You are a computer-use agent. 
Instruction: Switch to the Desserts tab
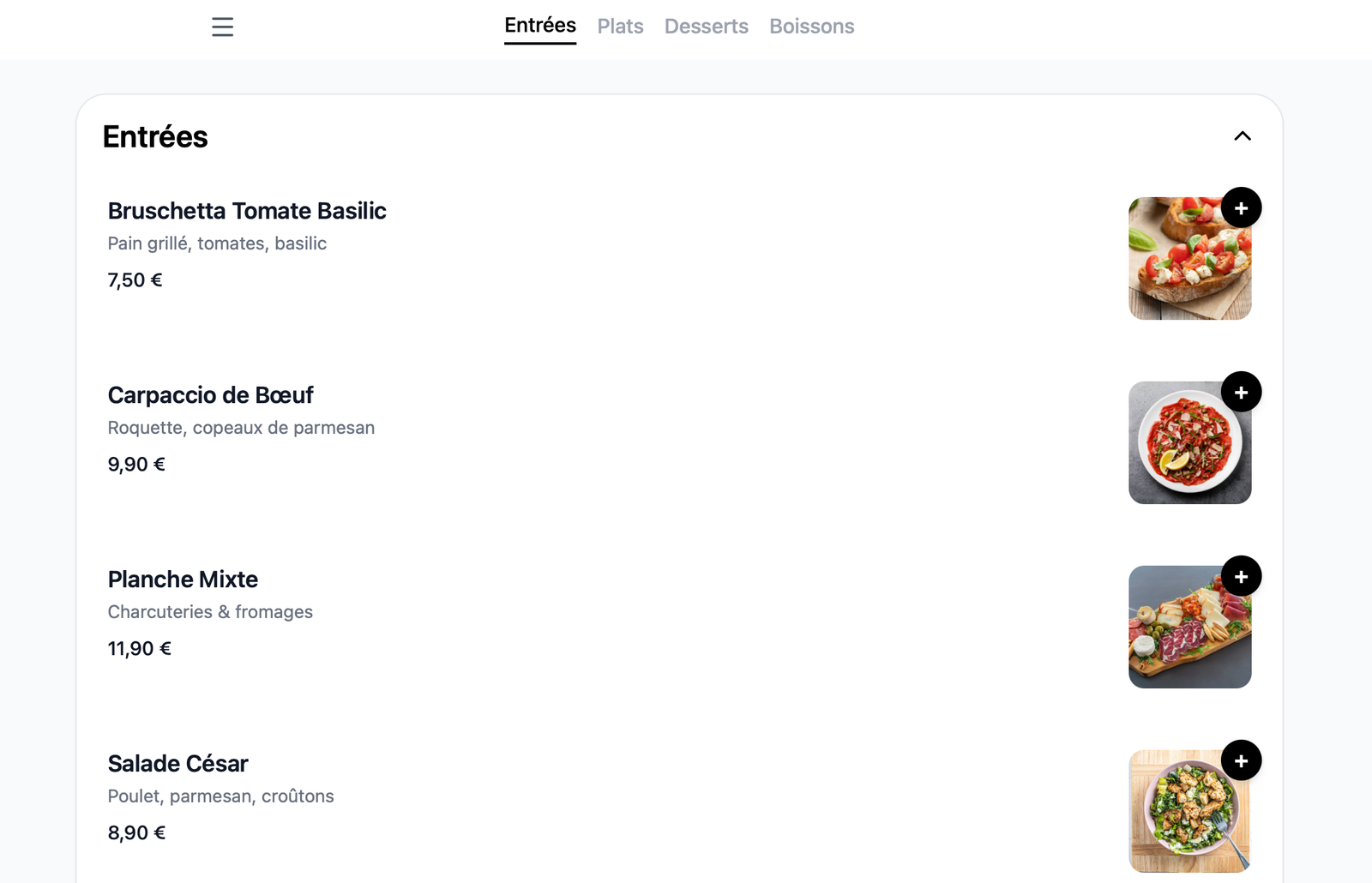pyautogui.click(x=706, y=27)
